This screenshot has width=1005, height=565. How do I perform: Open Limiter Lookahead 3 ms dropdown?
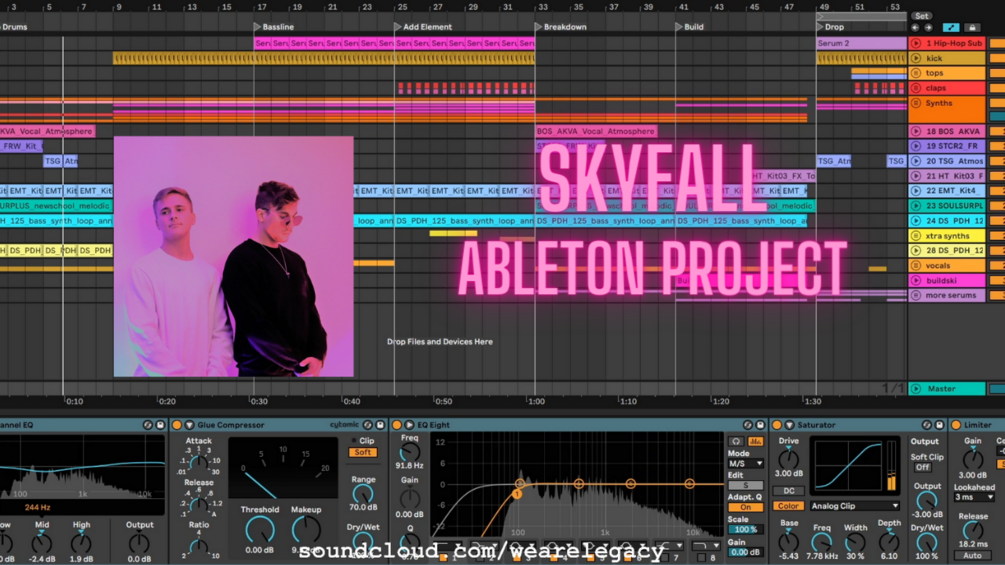[x=974, y=497]
